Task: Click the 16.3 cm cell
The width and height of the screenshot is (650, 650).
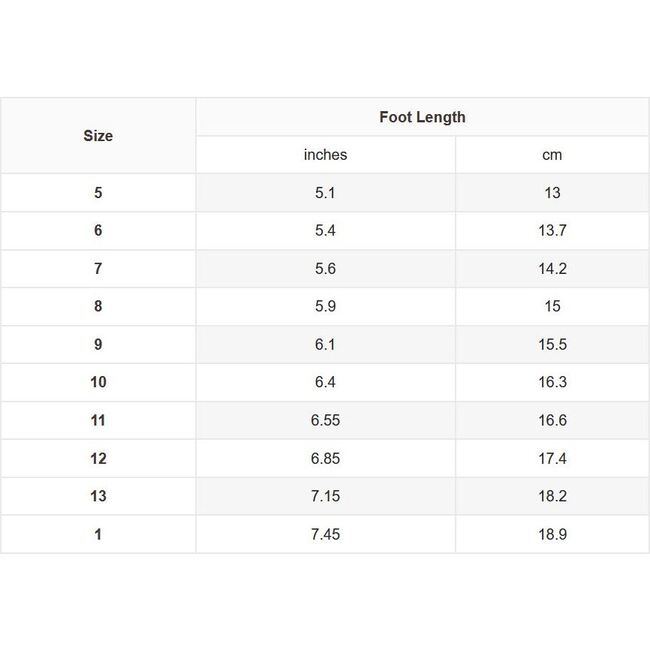Action: pyautogui.click(x=552, y=383)
